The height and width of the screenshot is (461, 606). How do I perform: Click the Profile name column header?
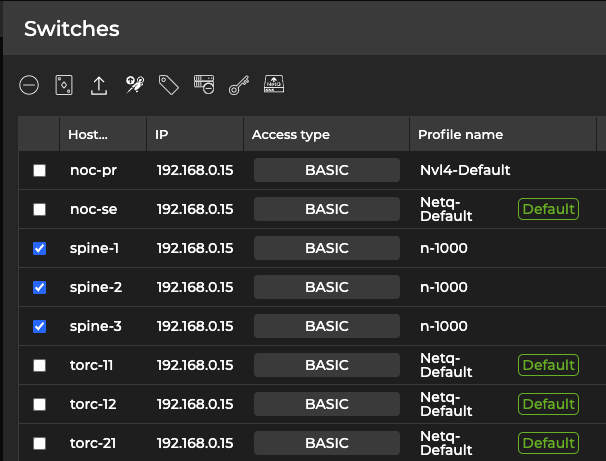point(460,135)
